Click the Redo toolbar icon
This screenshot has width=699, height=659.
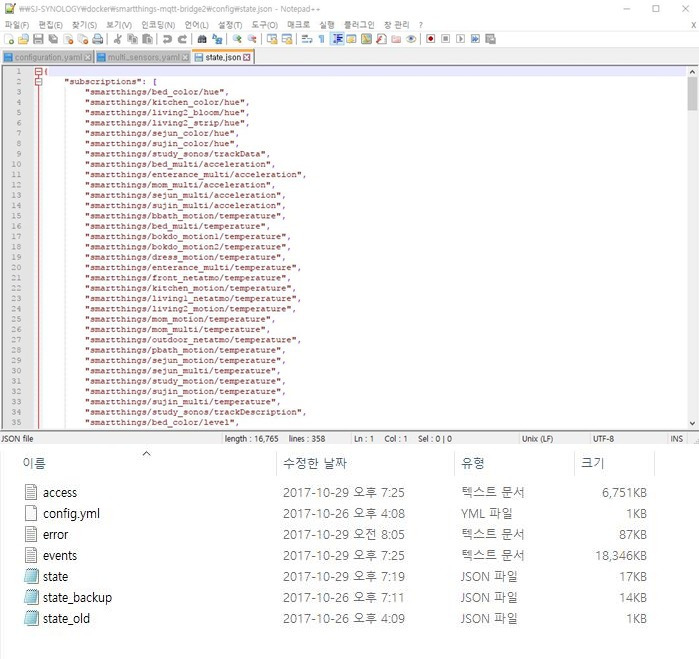coord(182,39)
